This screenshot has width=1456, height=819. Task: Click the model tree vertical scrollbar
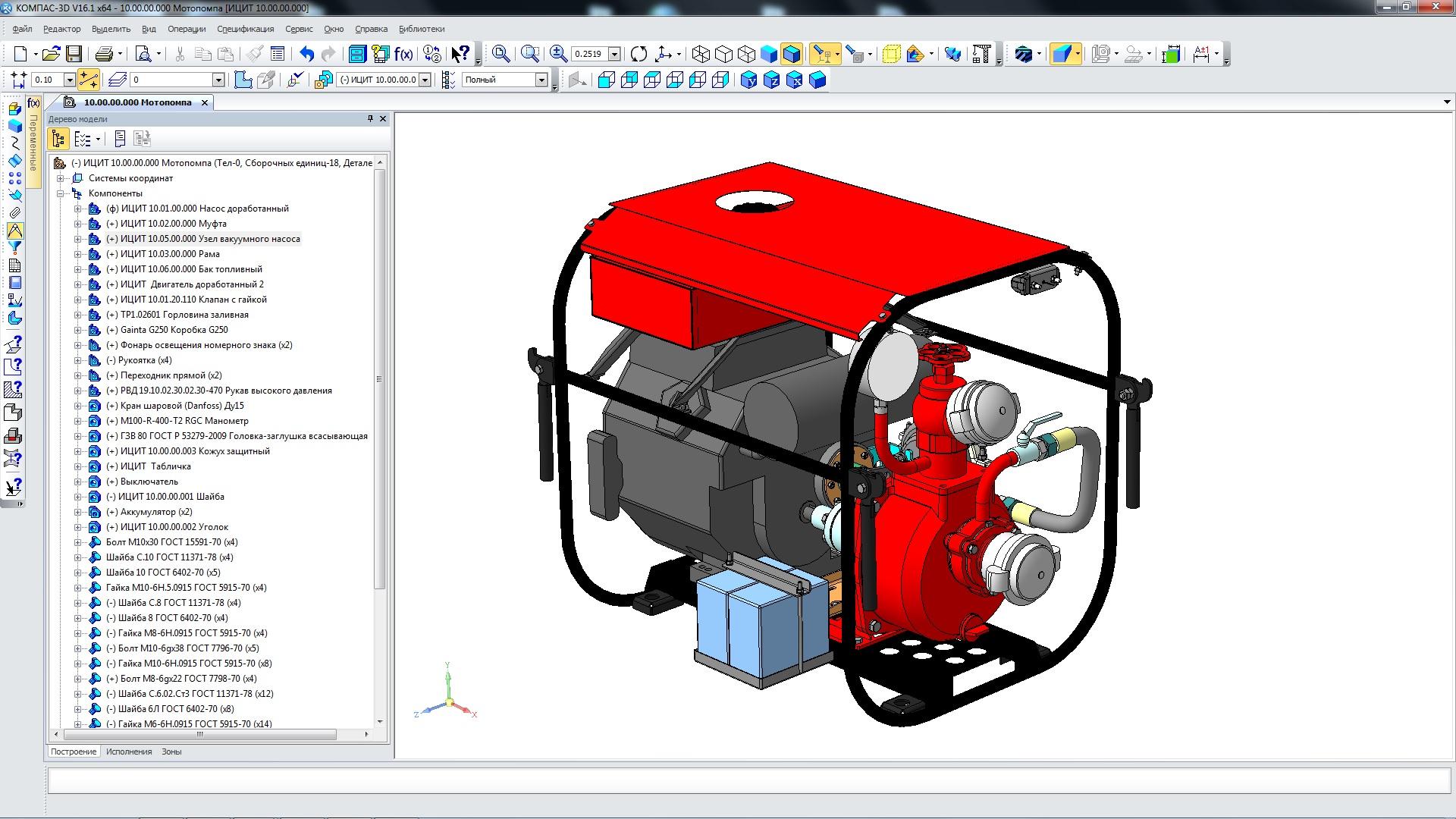click(x=380, y=379)
